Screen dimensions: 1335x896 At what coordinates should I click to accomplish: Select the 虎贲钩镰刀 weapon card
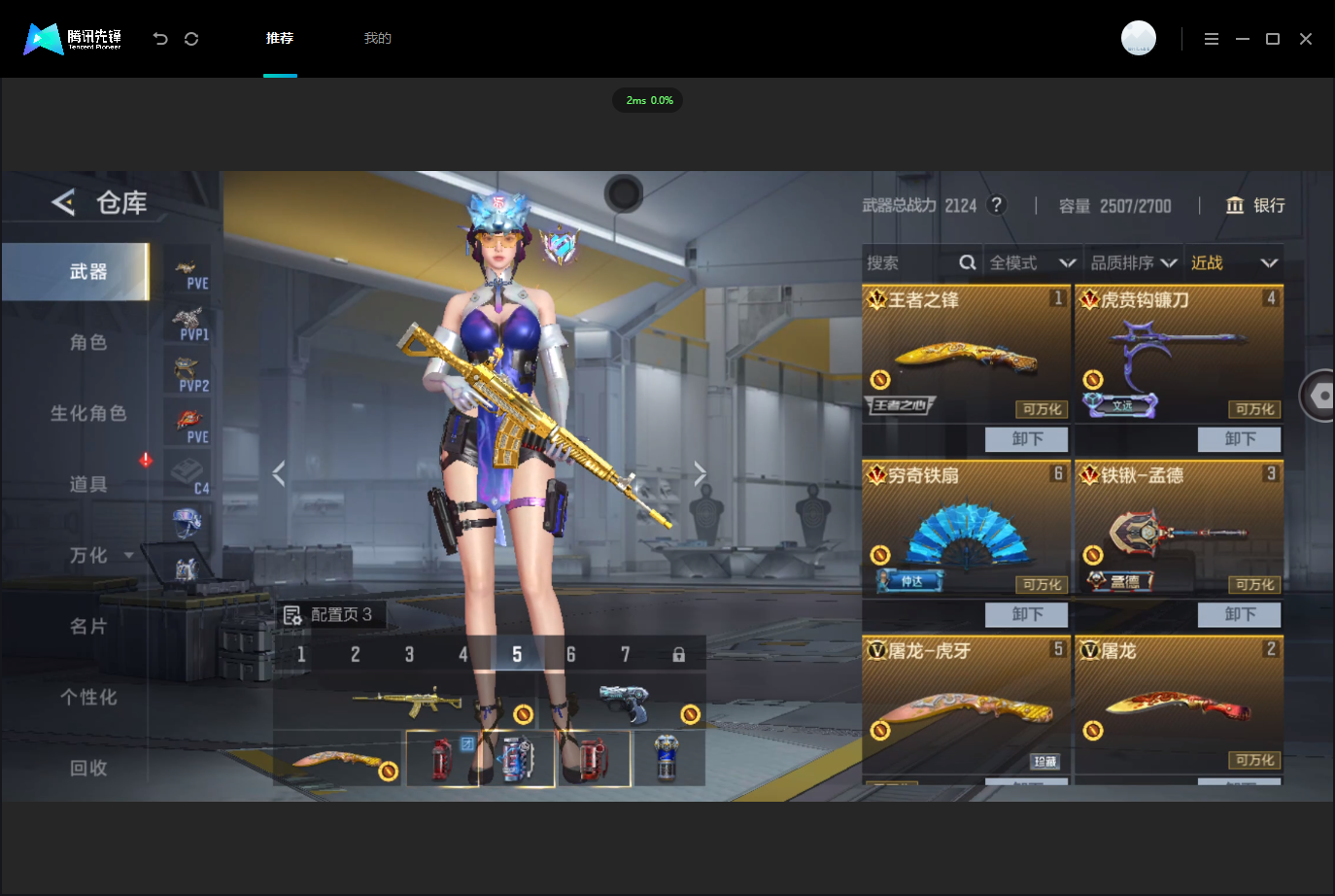(x=1179, y=354)
